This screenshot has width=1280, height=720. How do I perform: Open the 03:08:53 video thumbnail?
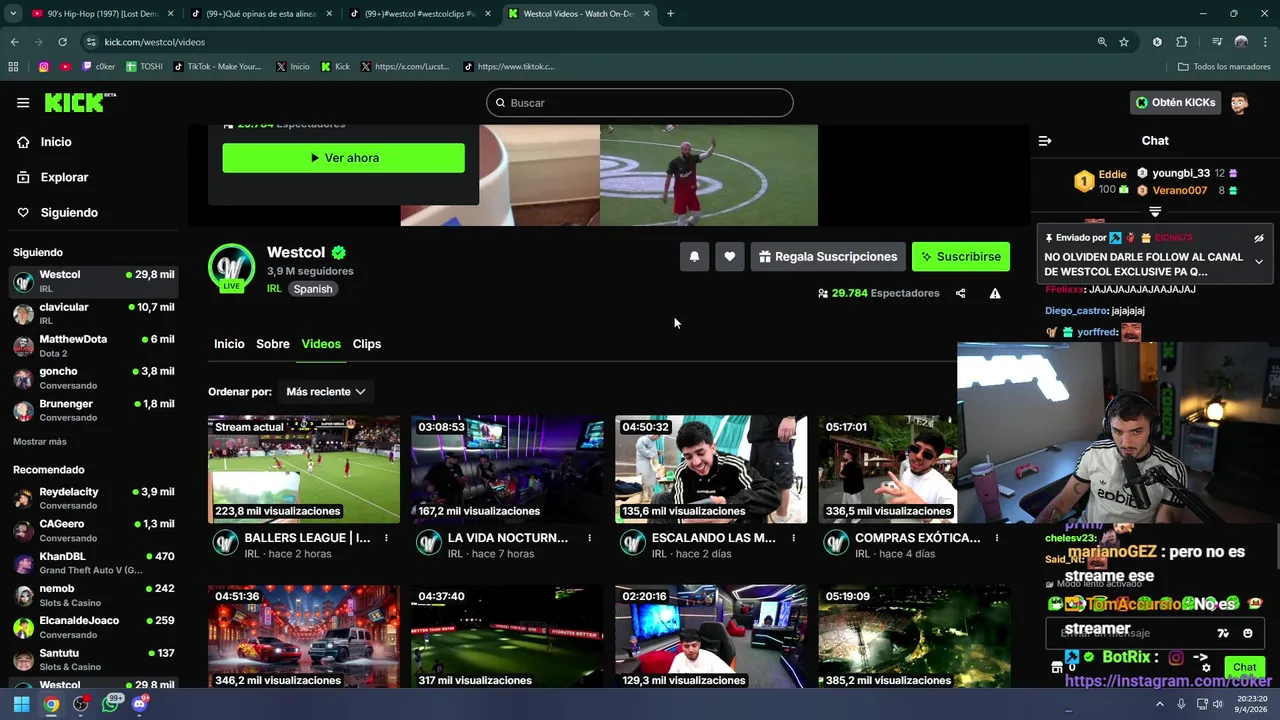pos(507,469)
